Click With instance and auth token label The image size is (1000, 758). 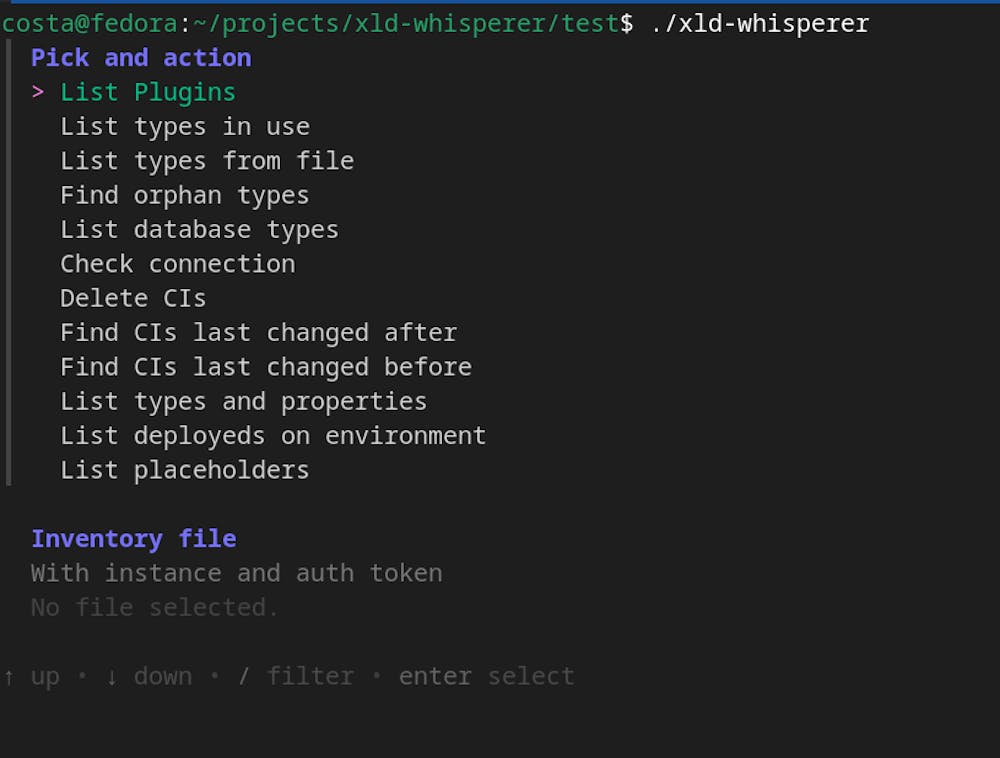tap(237, 572)
